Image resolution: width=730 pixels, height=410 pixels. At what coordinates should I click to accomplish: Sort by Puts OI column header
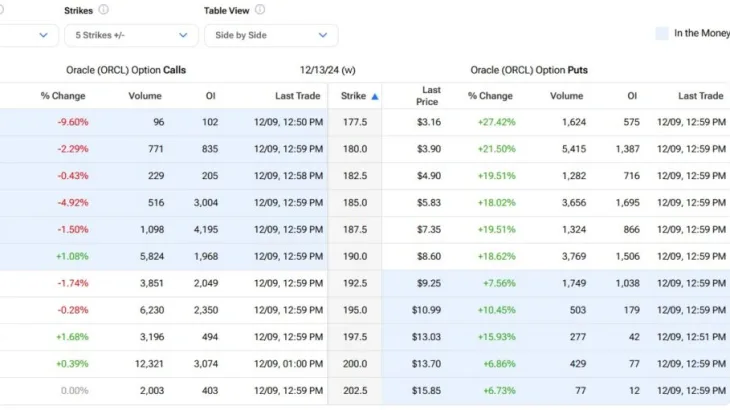point(632,96)
